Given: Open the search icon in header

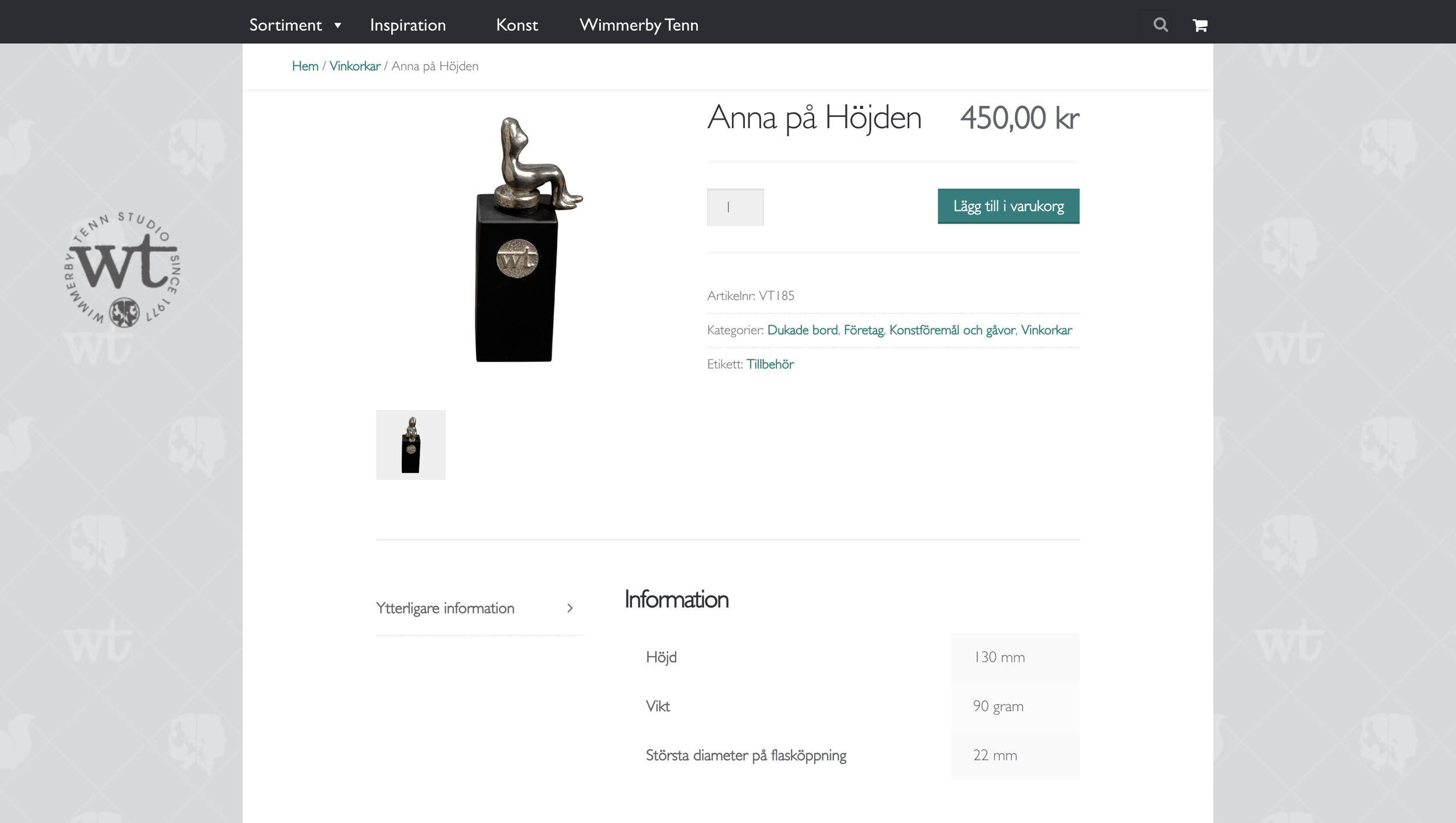Looking at the screenshot, I should click(x=1160, y=24).
